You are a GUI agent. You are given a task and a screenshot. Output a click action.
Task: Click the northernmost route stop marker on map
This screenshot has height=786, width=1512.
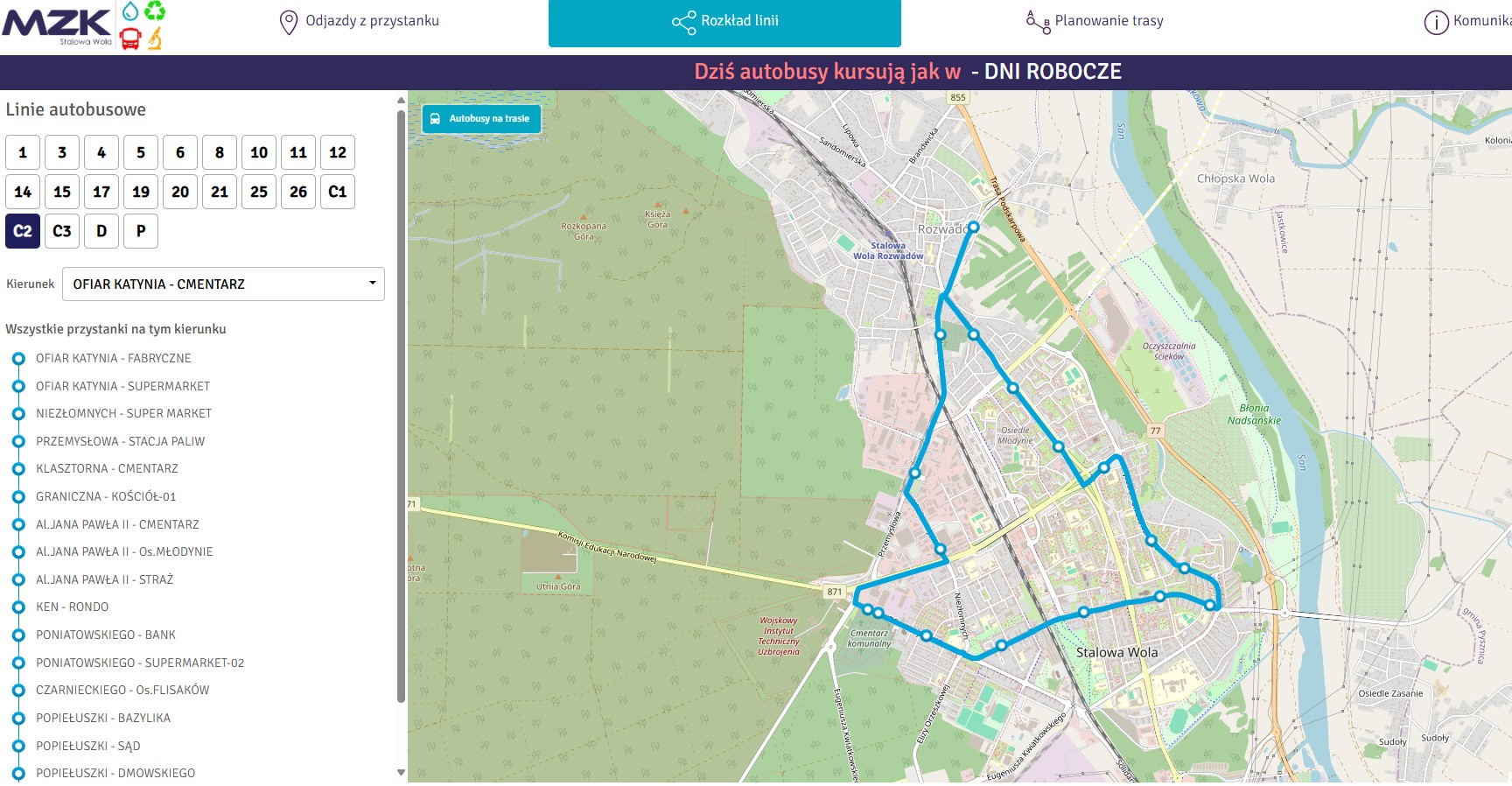tap(973, 227)
